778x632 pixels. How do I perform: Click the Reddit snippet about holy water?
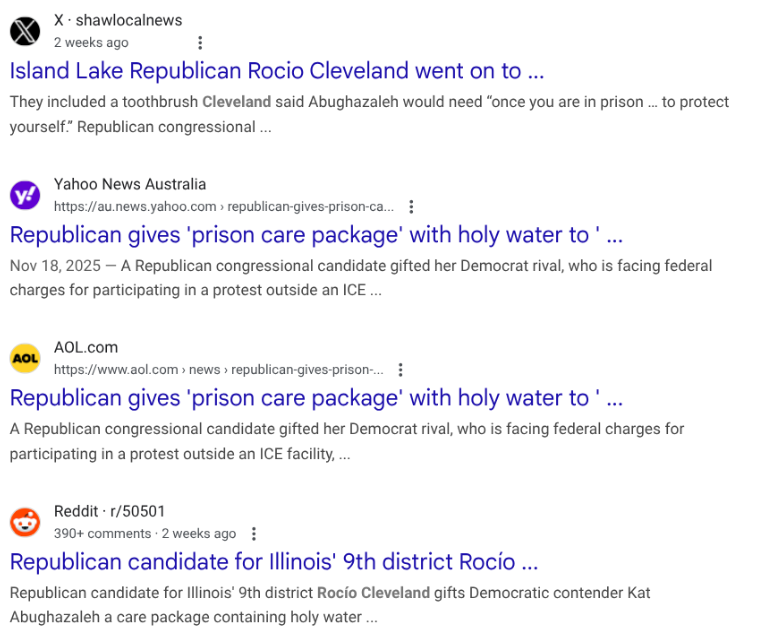point(330,605)
